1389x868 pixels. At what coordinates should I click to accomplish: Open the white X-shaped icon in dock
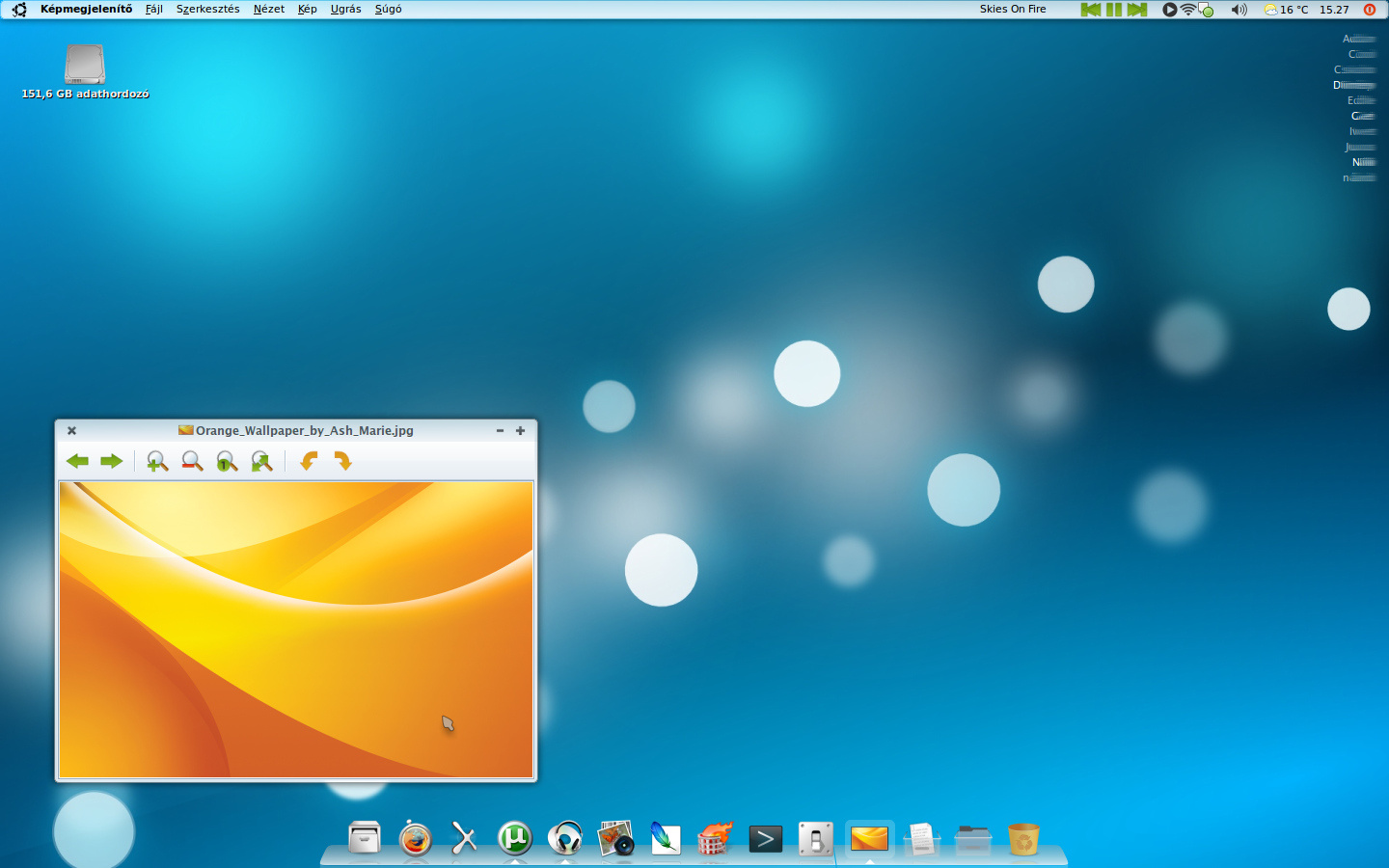(x=465, y=838)
